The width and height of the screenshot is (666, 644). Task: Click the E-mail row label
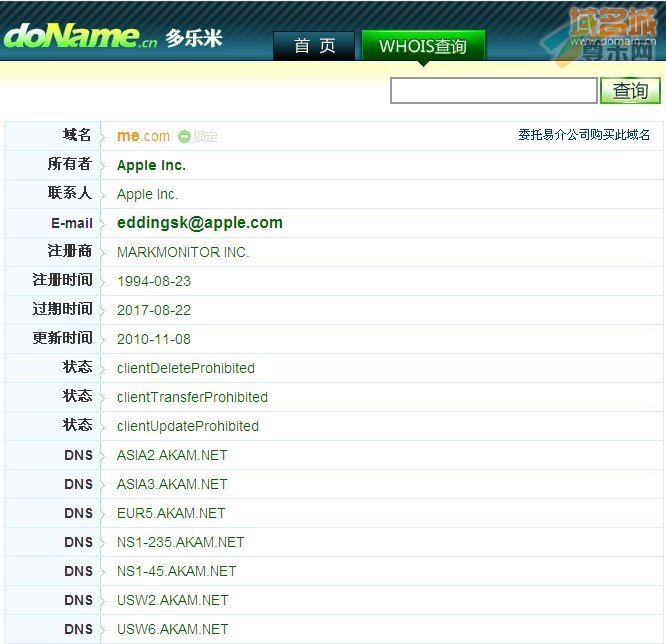tap(71, 223)
